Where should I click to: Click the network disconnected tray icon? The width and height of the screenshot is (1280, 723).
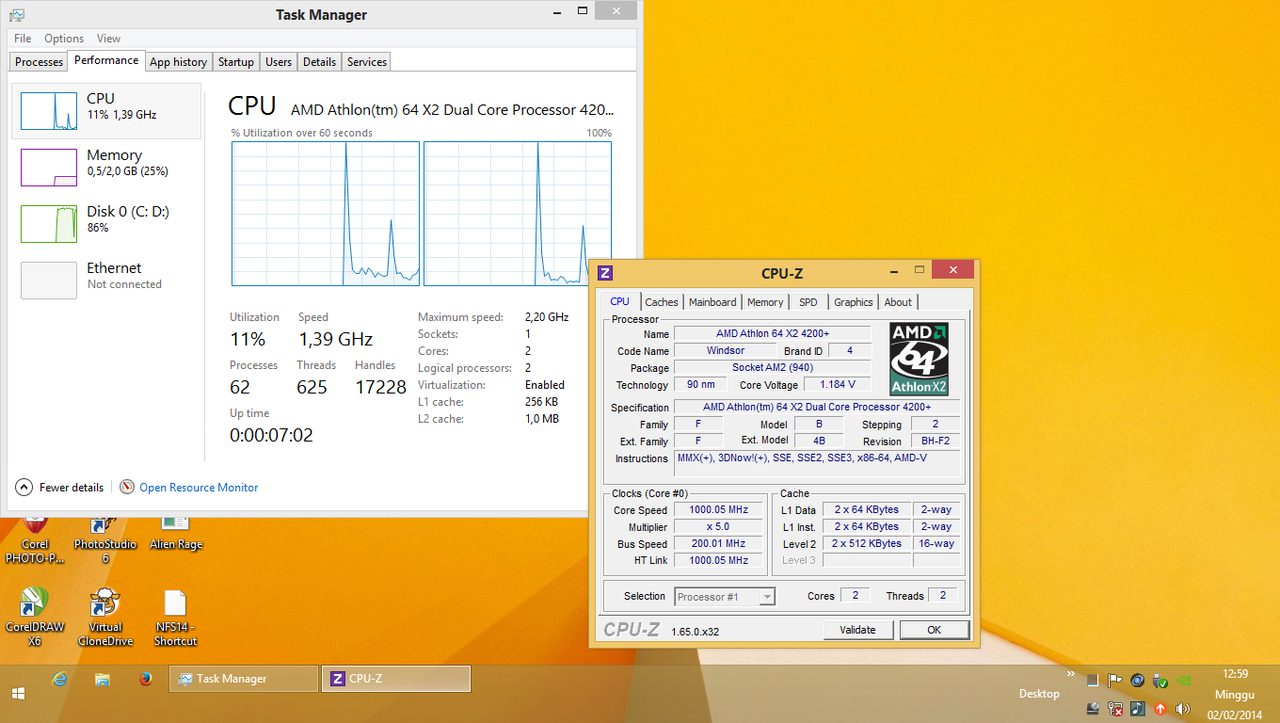point(1115,709)
